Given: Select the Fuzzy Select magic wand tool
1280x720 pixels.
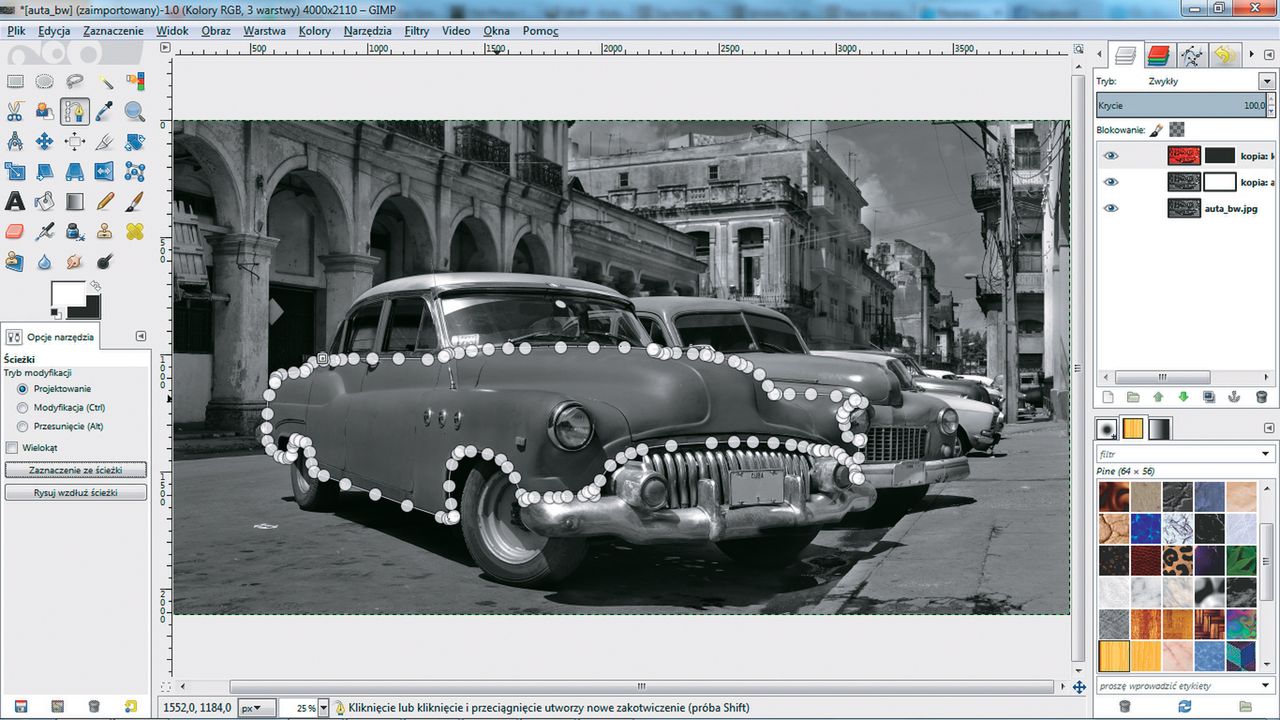Looking at the screenshot, I should pyautogui.click(x=104, y=82).
